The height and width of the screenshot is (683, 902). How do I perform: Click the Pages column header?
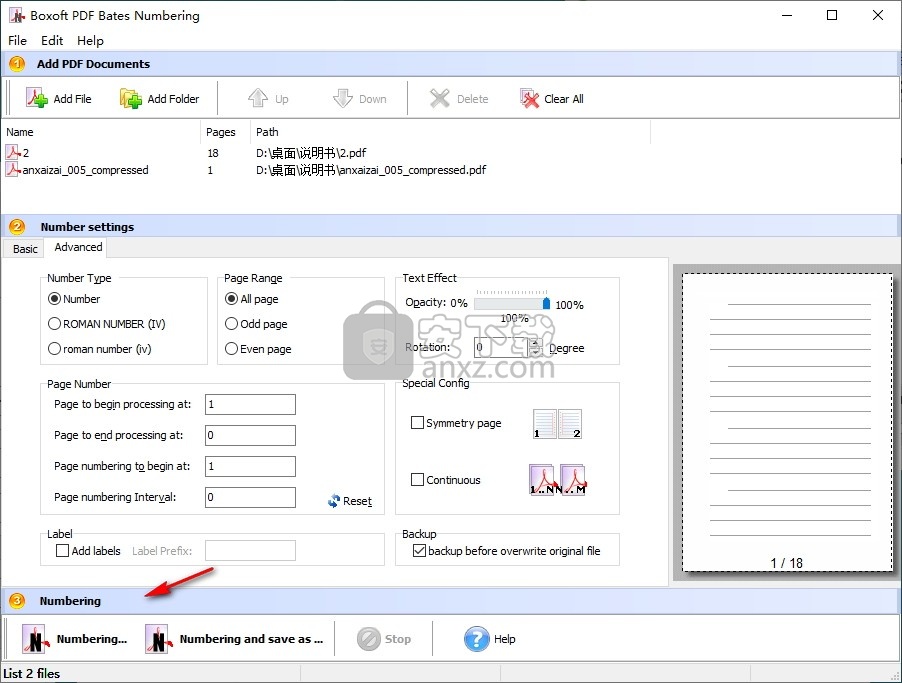225,132
